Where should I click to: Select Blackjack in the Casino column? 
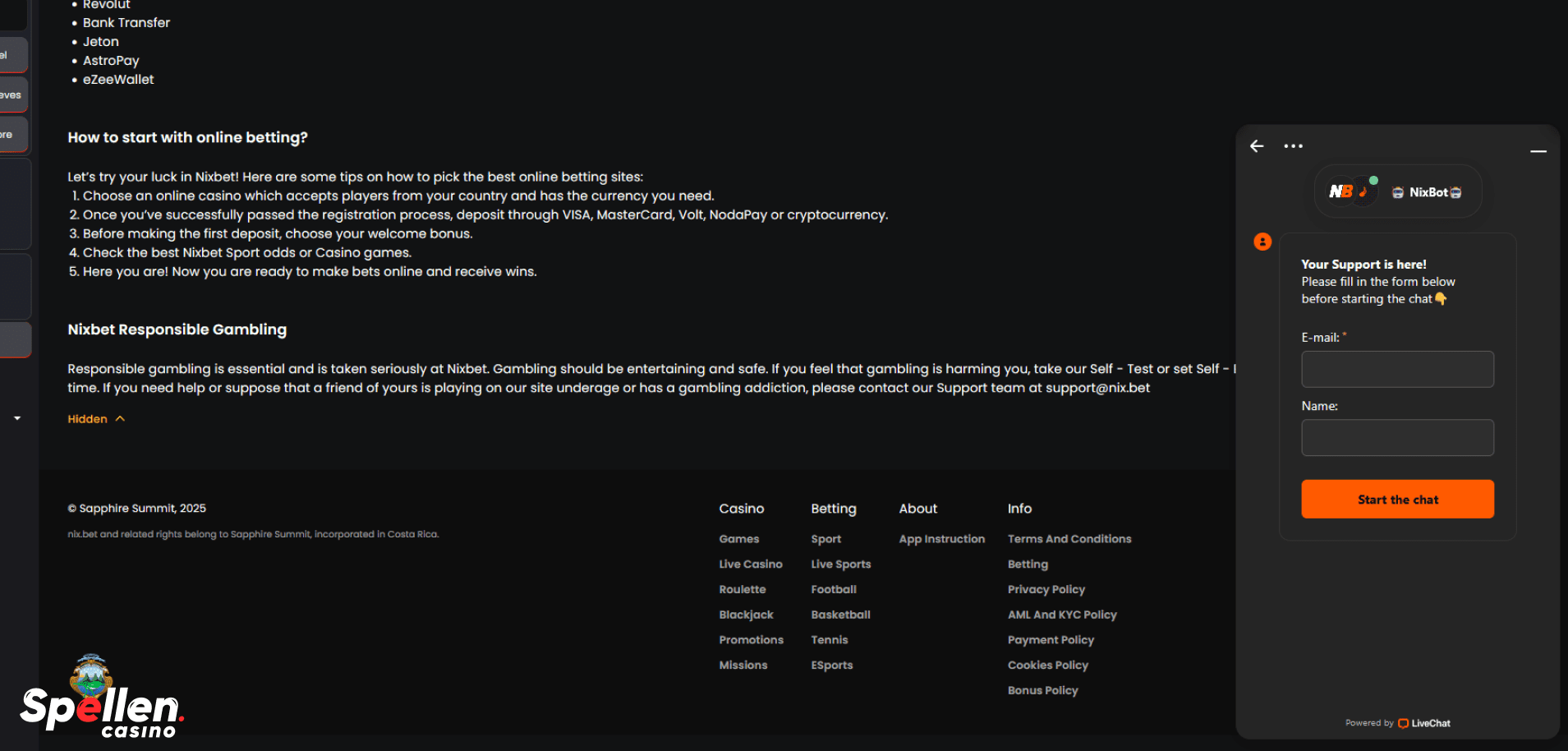coord(746,615)
